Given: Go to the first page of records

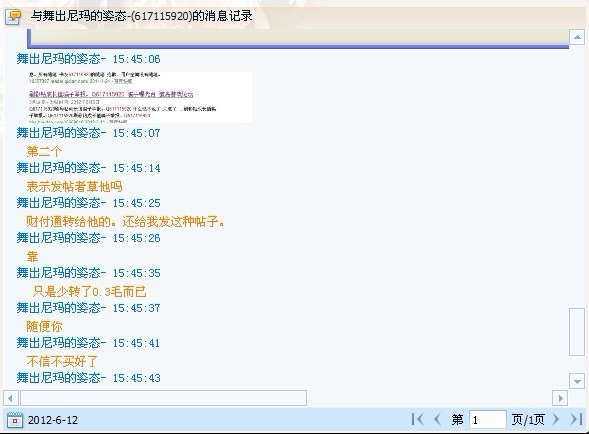Looking at the screenshot, I should 417,419.
